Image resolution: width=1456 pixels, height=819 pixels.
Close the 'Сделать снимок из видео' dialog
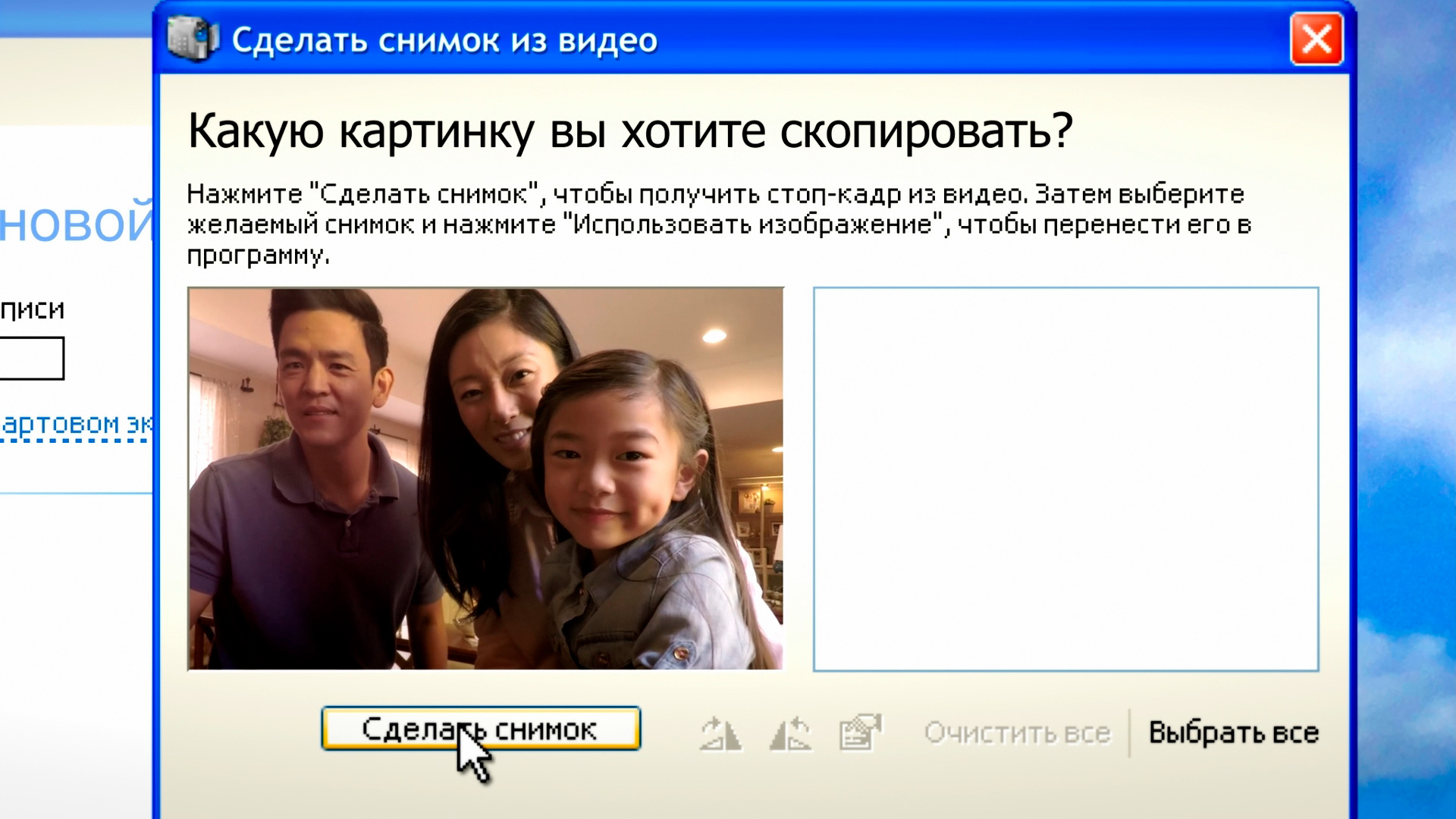[1316, 39]
